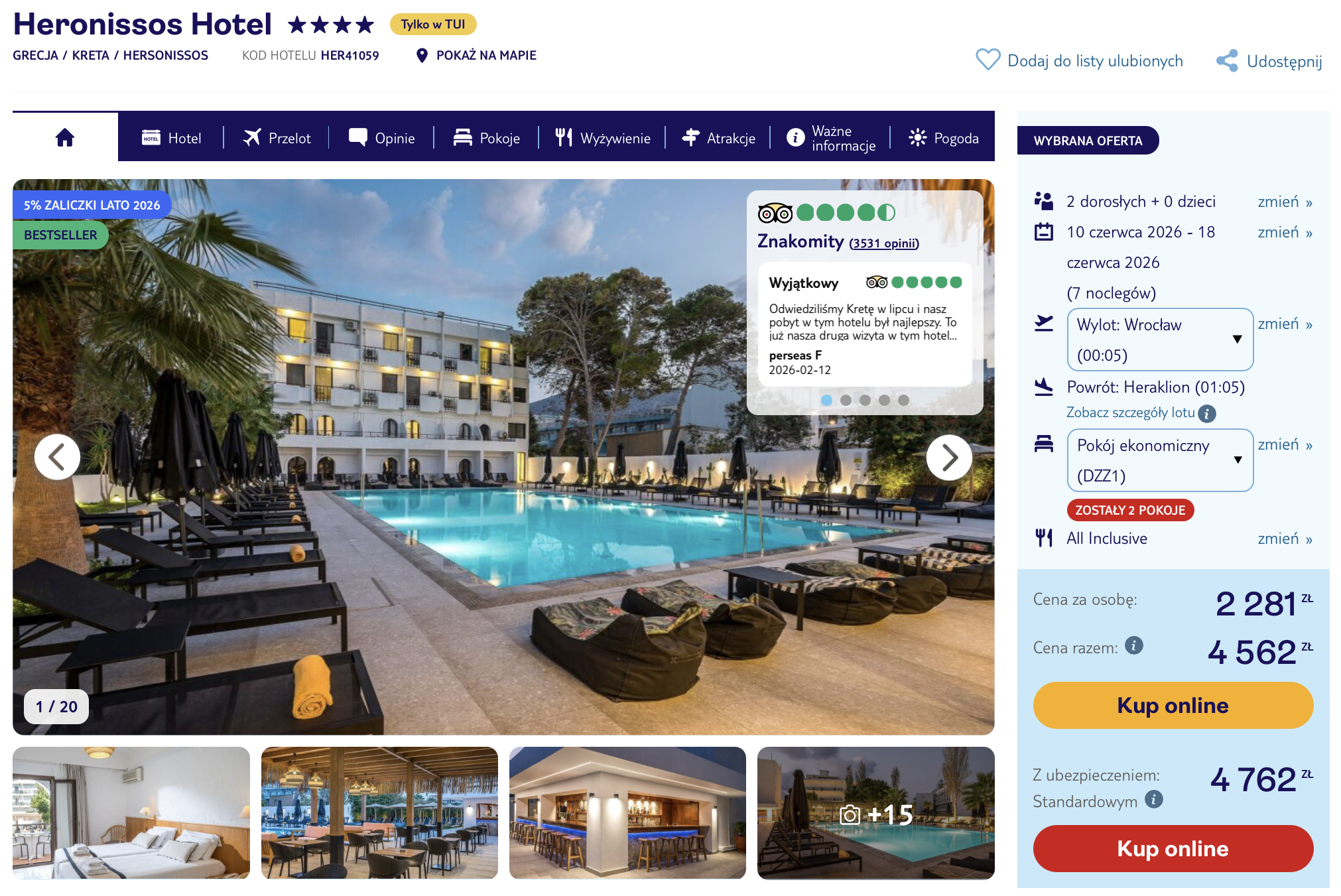Click info icon beside Standardowym insurance
Screen dimensions: 1341x896
[1154, 799]
